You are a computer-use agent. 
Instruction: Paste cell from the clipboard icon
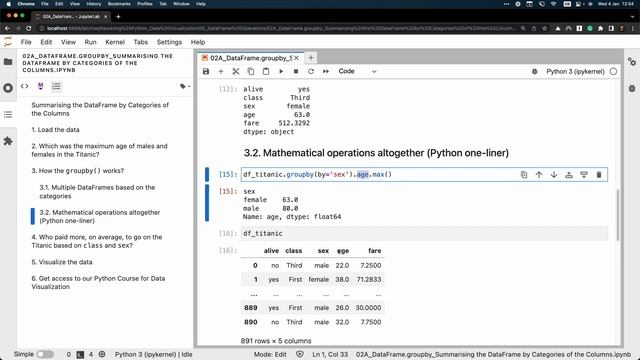tap(266, 71)
